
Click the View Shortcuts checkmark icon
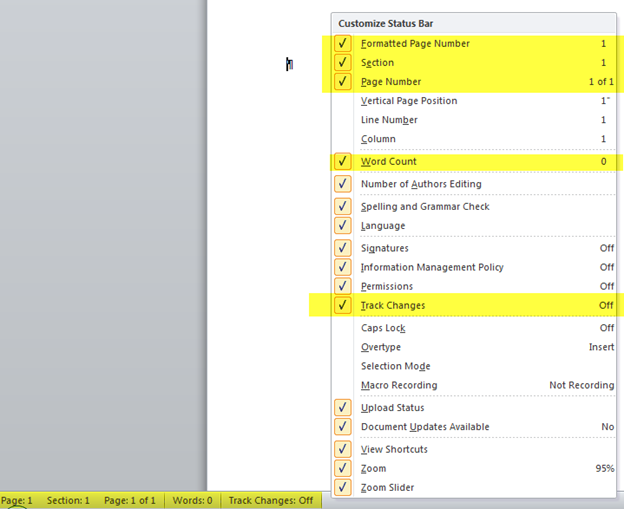point(343,450)
